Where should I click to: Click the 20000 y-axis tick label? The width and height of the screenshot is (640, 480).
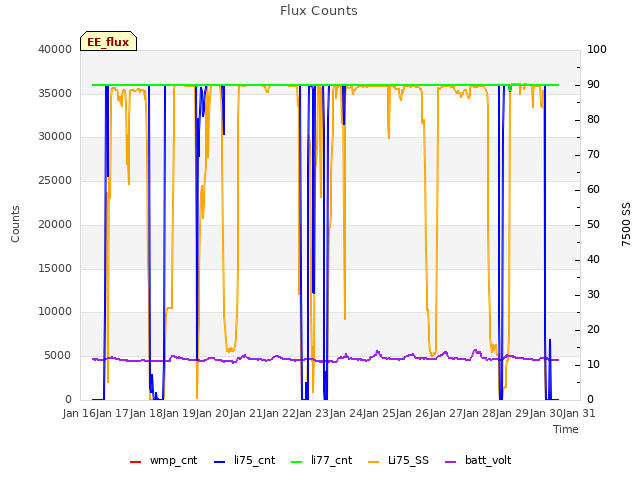click(x=55, y=224)
